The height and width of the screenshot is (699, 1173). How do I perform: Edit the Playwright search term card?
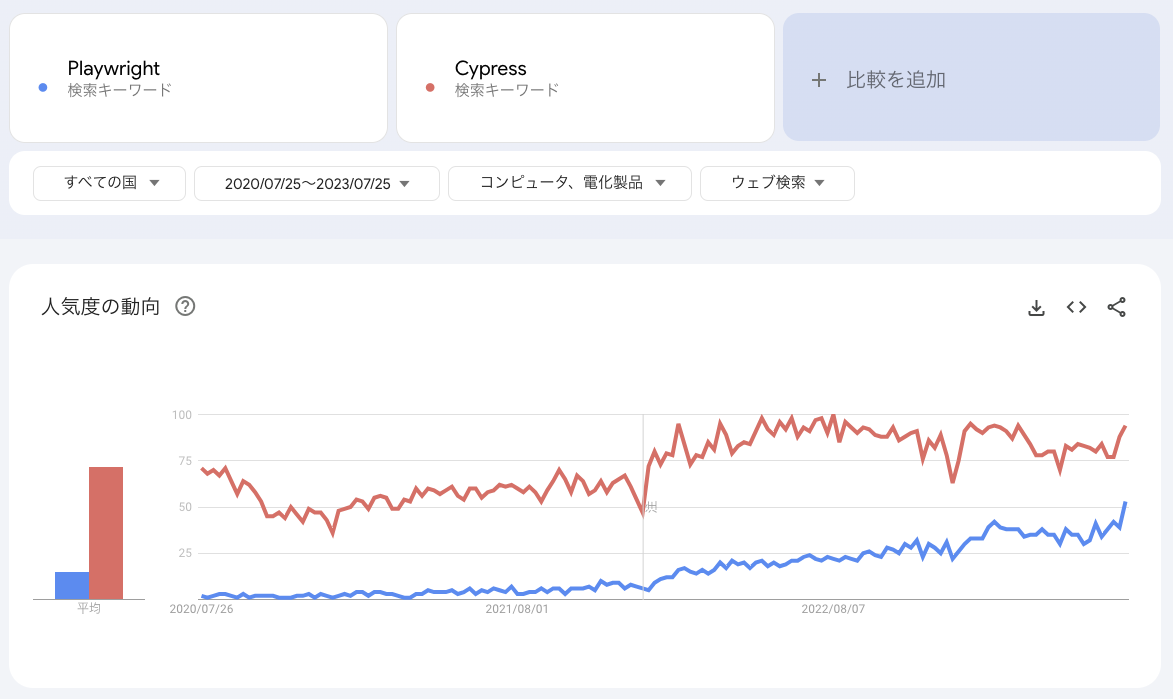[x=198, y=78]
